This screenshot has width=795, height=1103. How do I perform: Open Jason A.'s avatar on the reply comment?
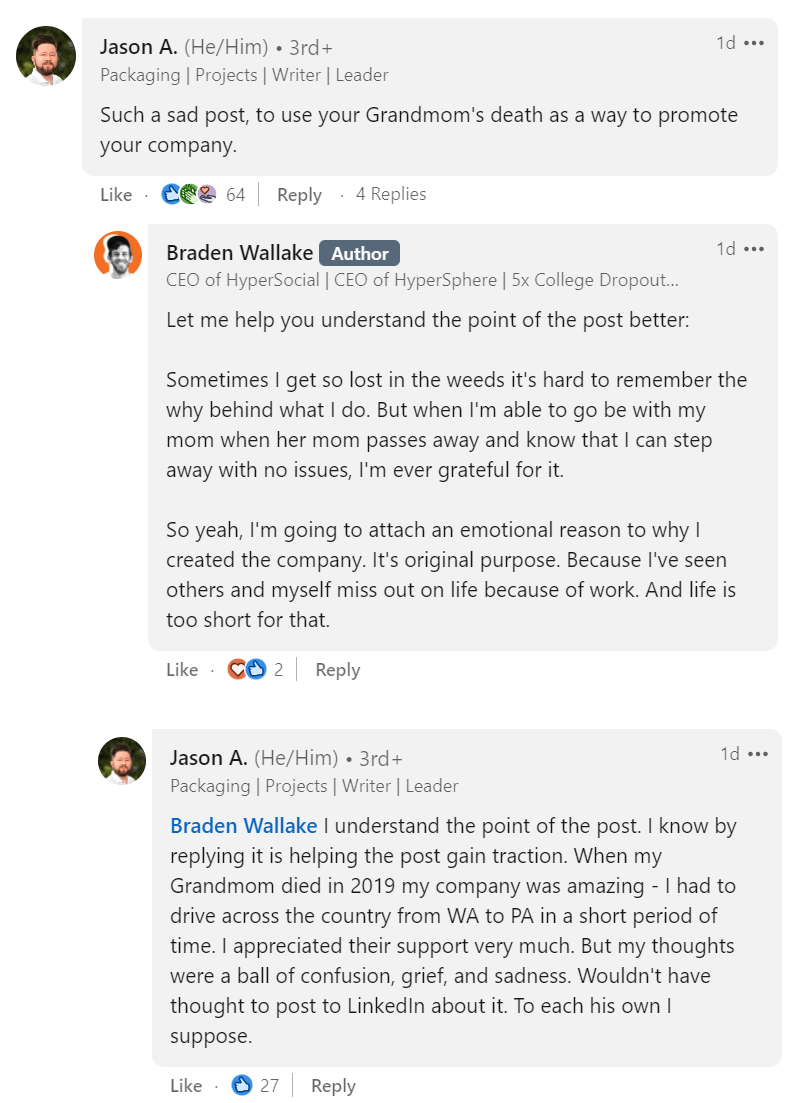pos(122,760)
